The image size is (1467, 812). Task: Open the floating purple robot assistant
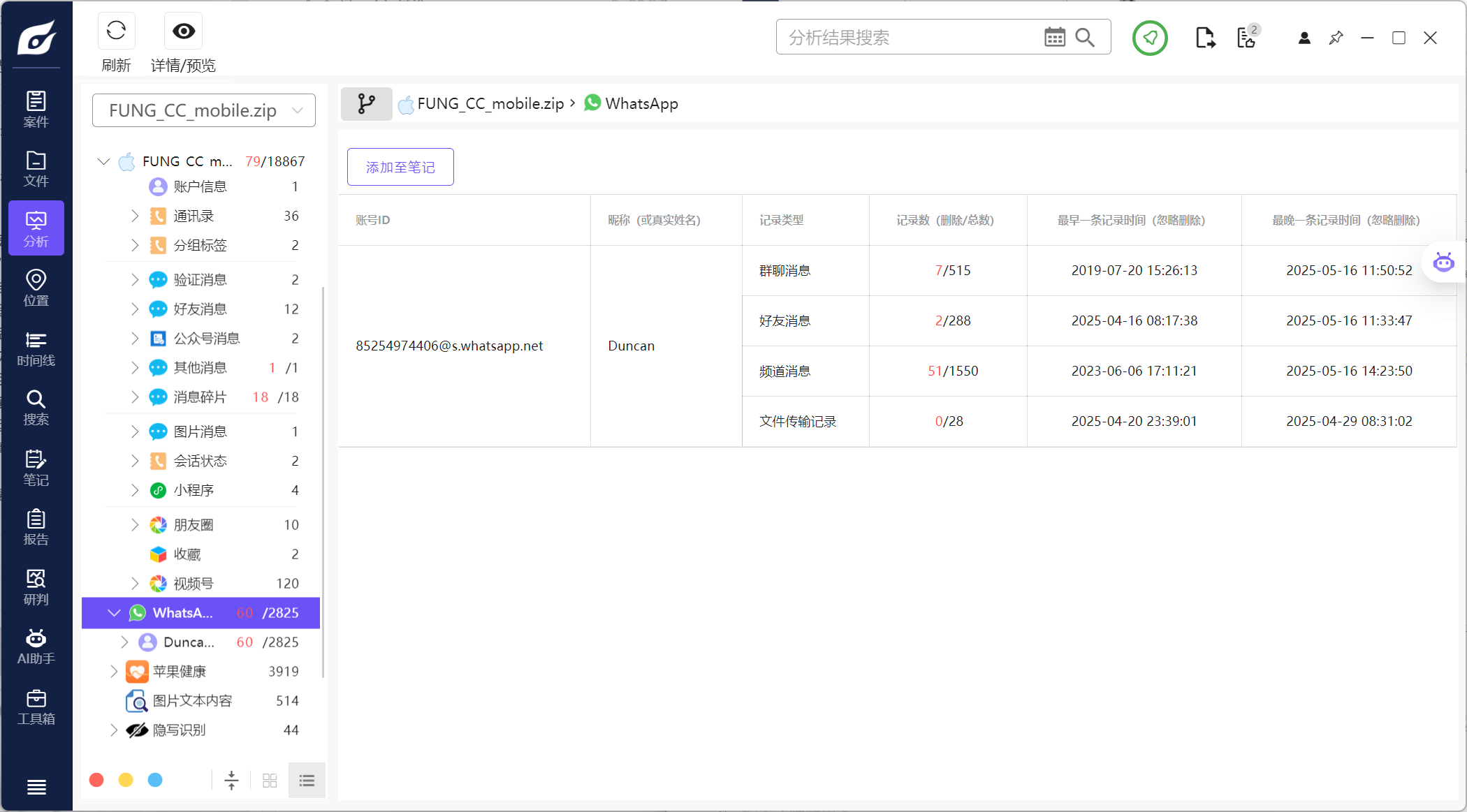coord(1443,263)
